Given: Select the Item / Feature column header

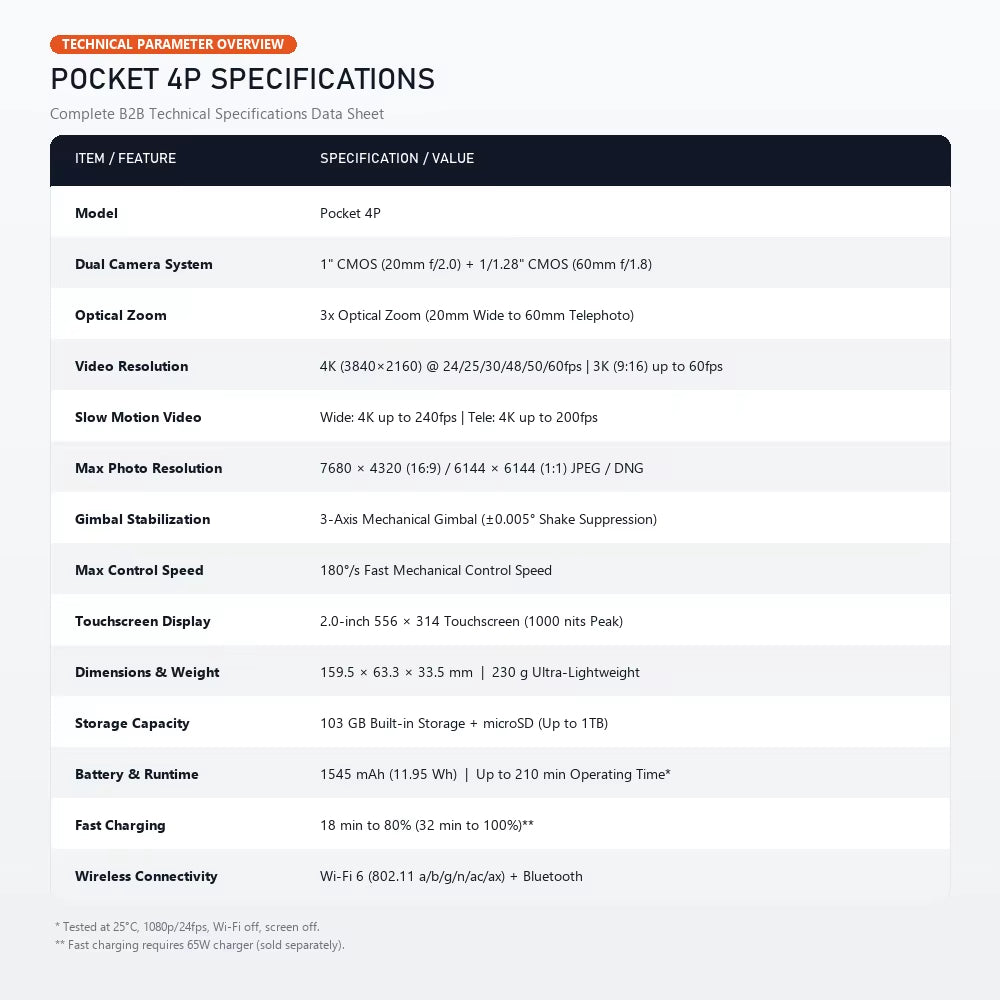Looking at the screenshot, I should [125, 158].
